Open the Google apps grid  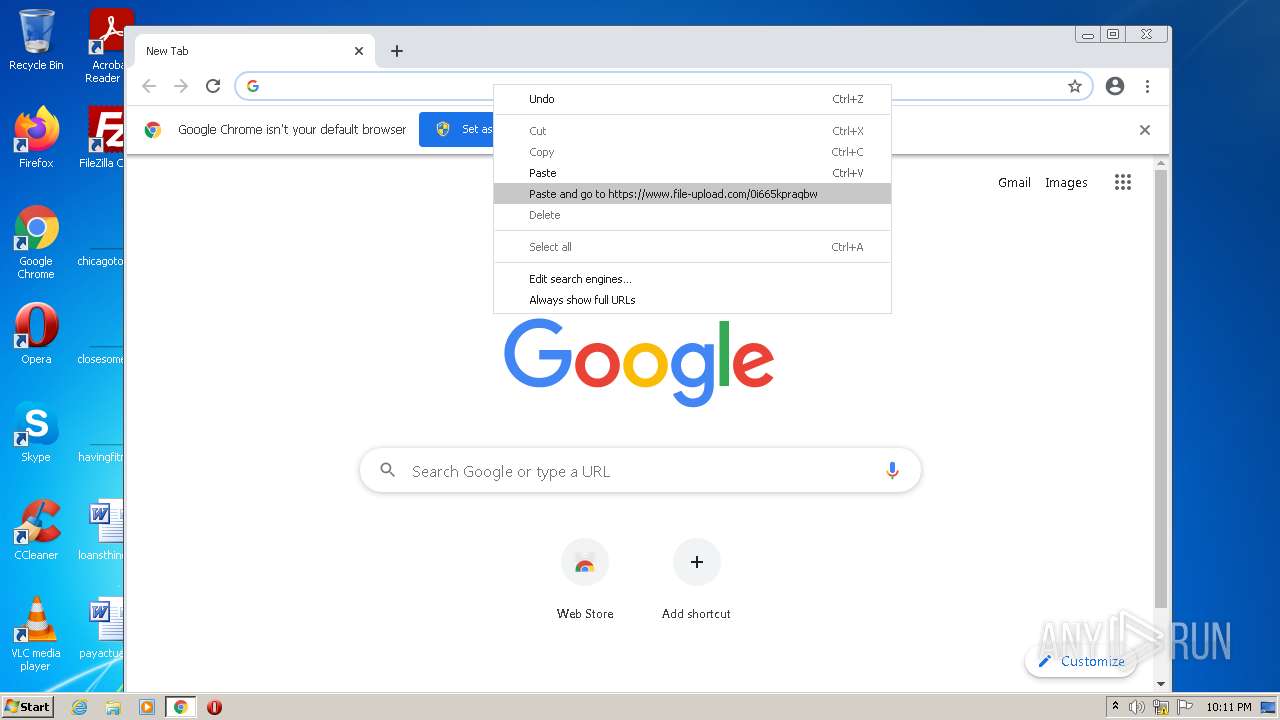coord(1123,182)
